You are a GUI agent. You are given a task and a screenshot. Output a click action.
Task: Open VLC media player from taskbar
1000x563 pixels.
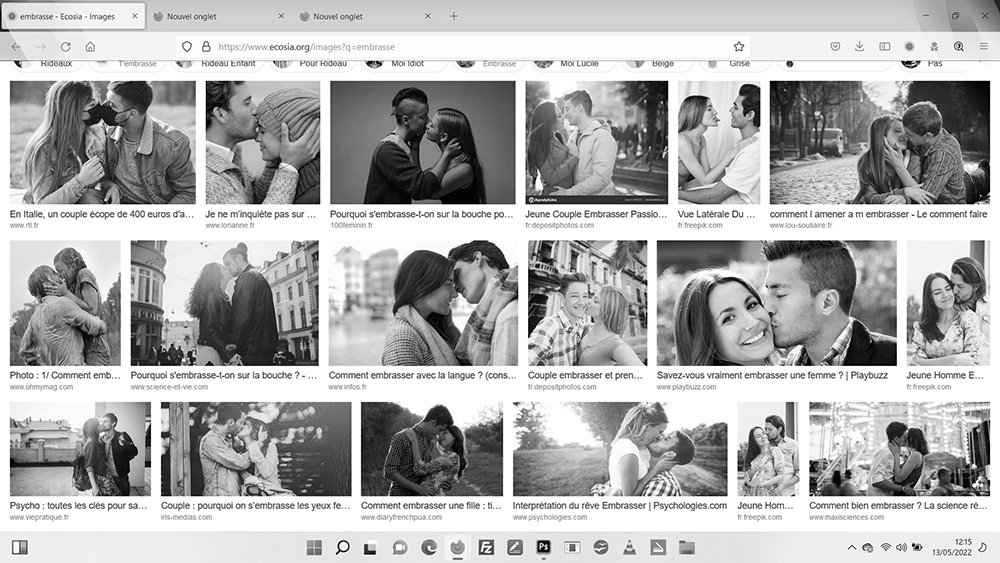pyautogui.click(x=629, y=547)
